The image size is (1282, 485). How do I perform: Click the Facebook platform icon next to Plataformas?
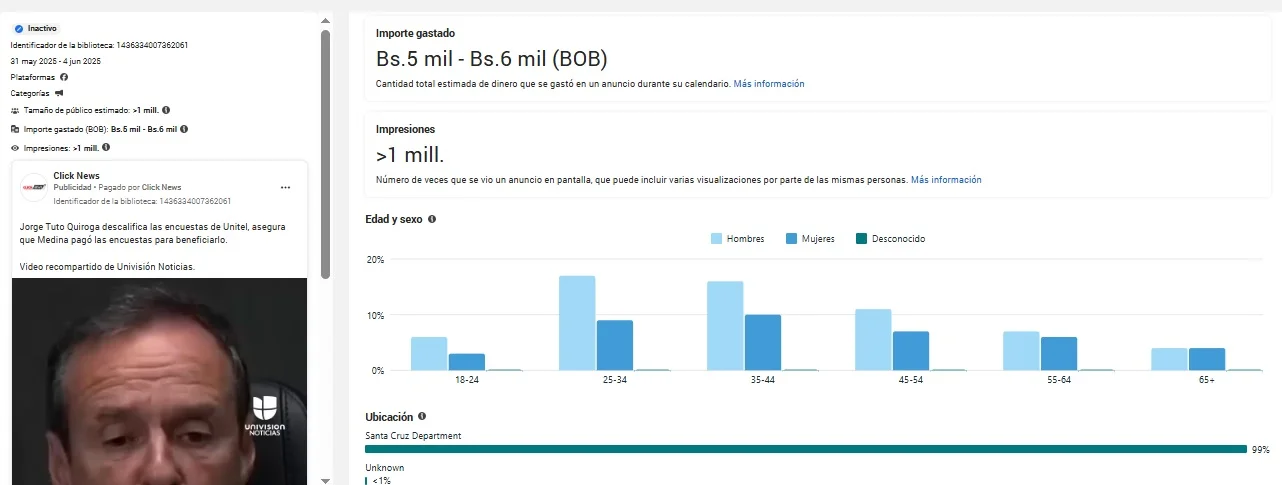click(64, 77)
